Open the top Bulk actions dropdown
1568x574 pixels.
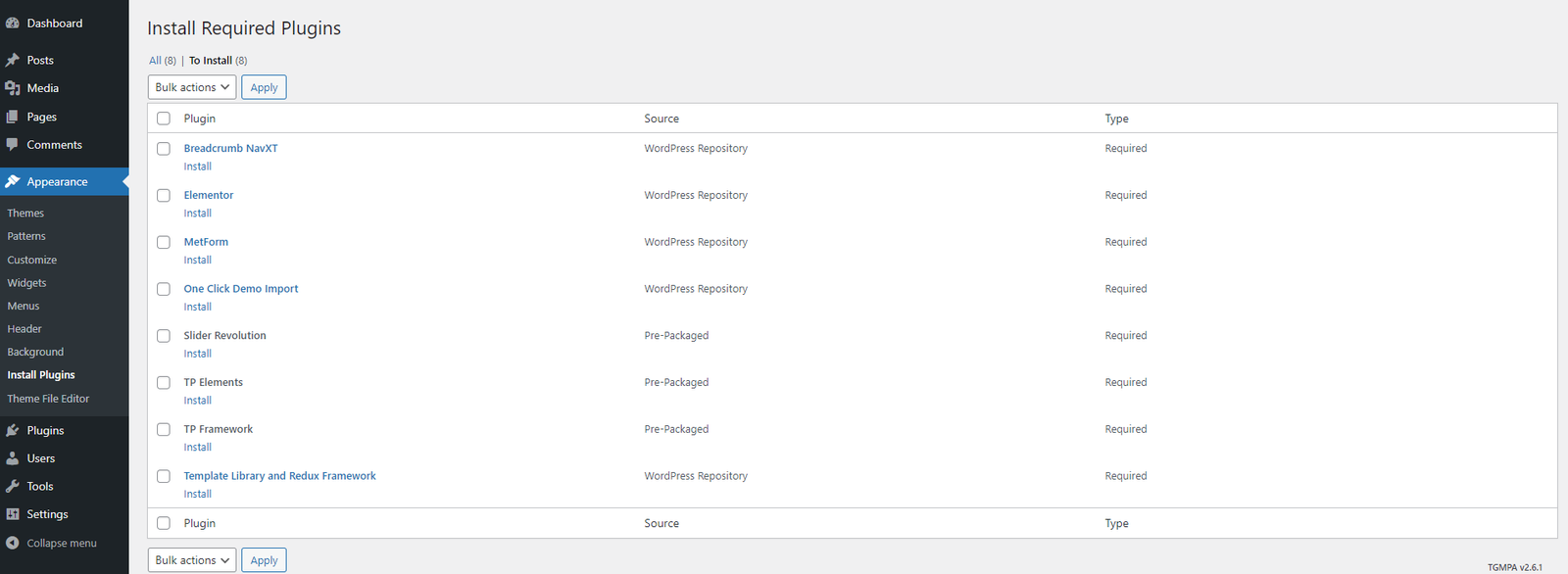tap(192, 87)
